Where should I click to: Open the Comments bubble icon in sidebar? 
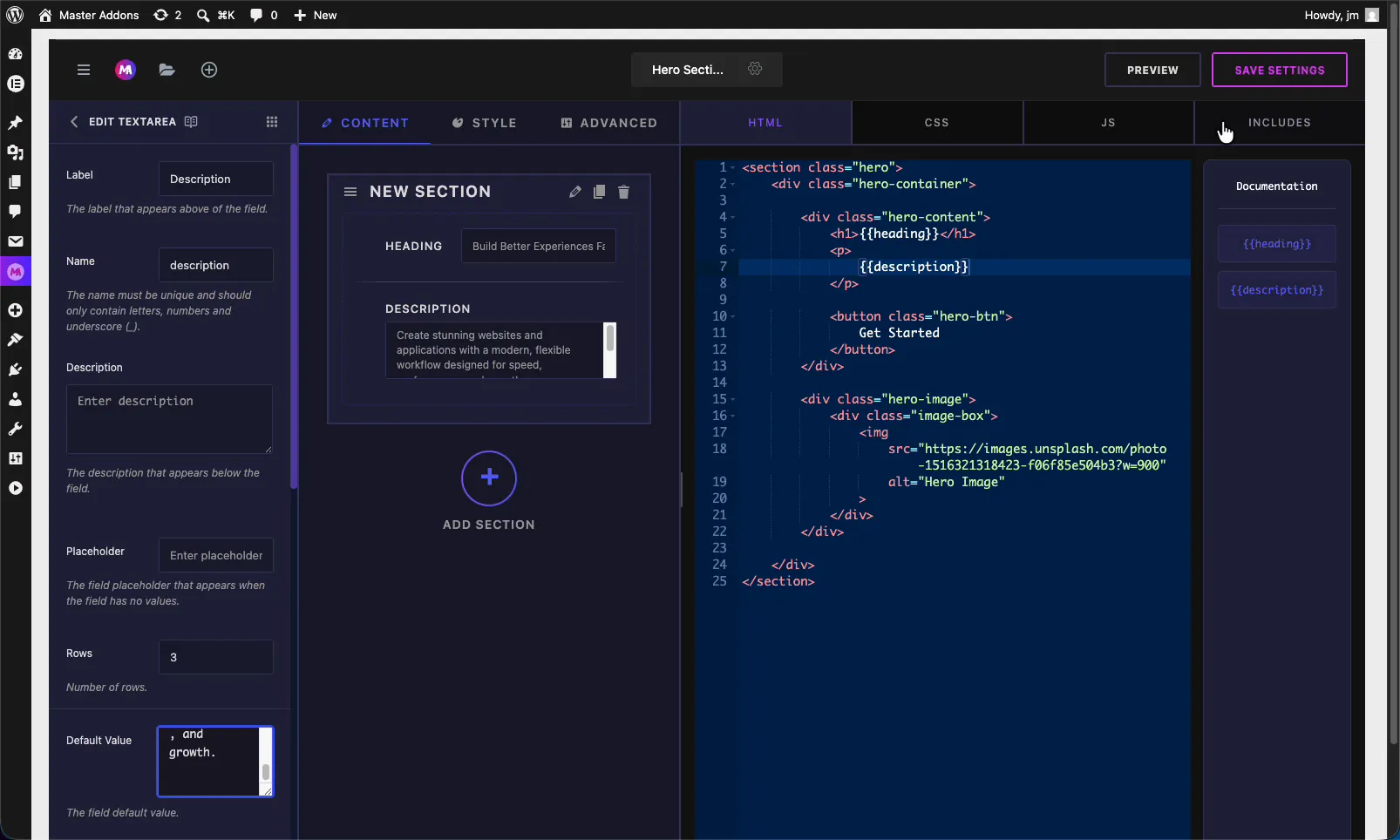[x=15, y=212]
